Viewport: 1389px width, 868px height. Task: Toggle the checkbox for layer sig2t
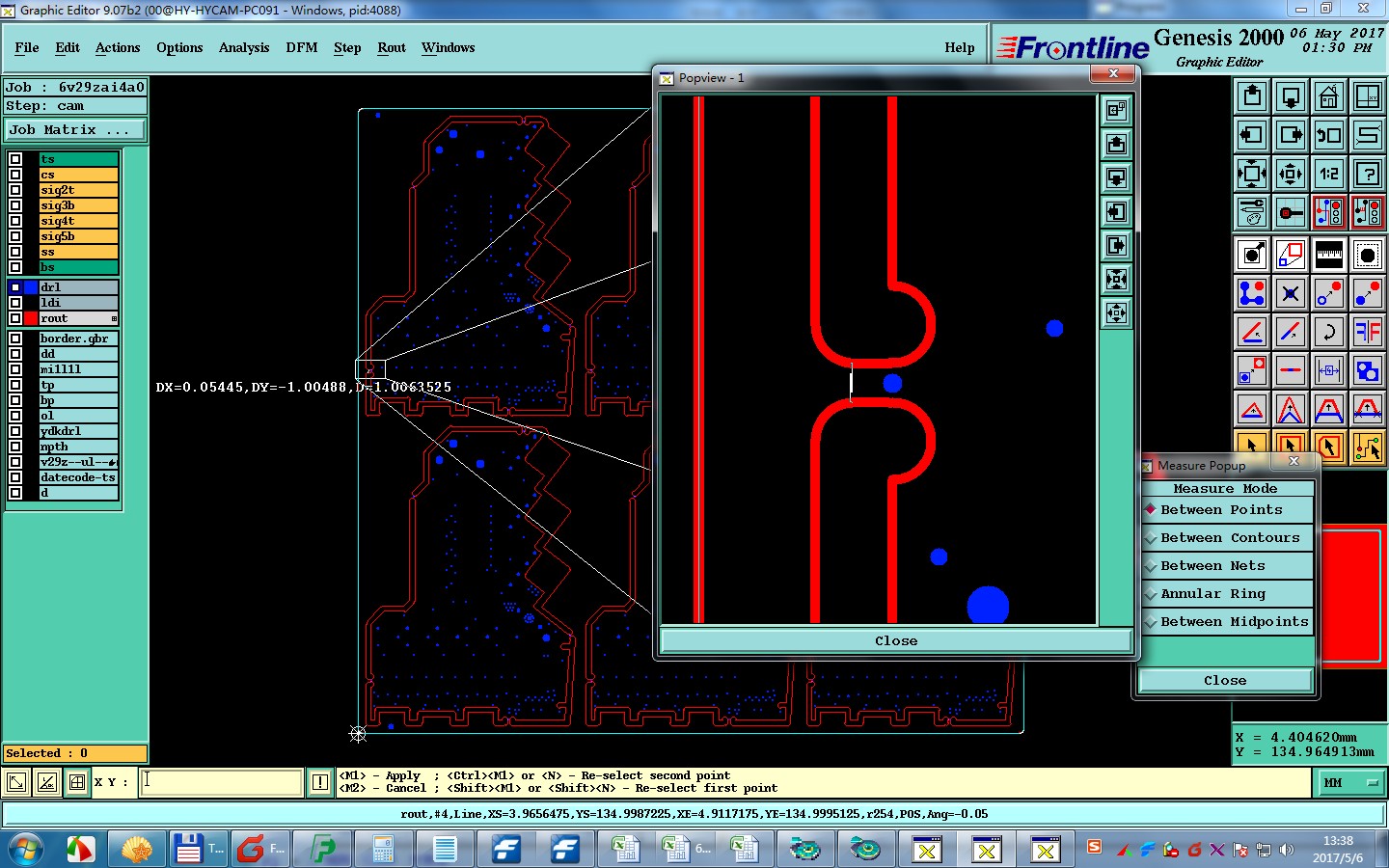[x=15, y=190]
